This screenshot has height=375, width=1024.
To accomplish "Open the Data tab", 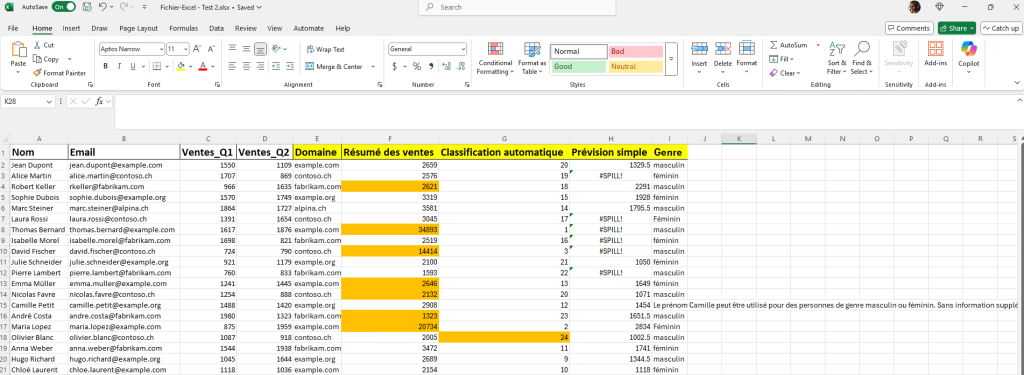I will pyautogui.click(x=217, y=29).
